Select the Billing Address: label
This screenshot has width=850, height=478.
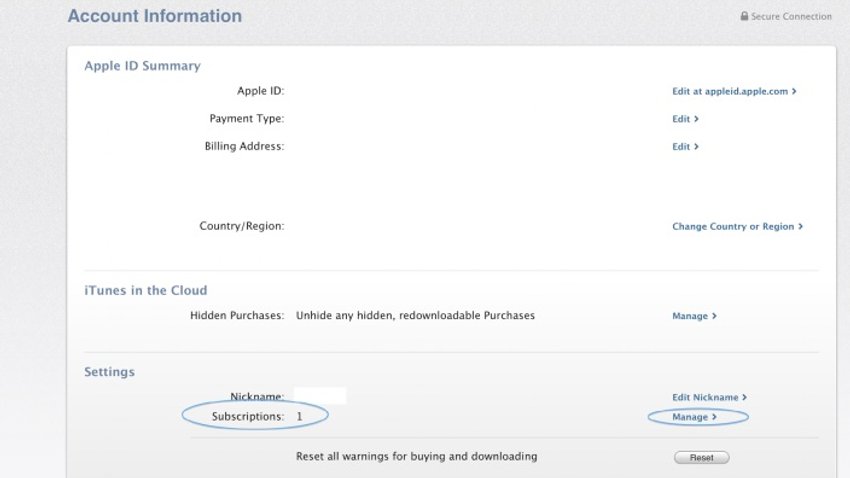[x=244, y=146]
